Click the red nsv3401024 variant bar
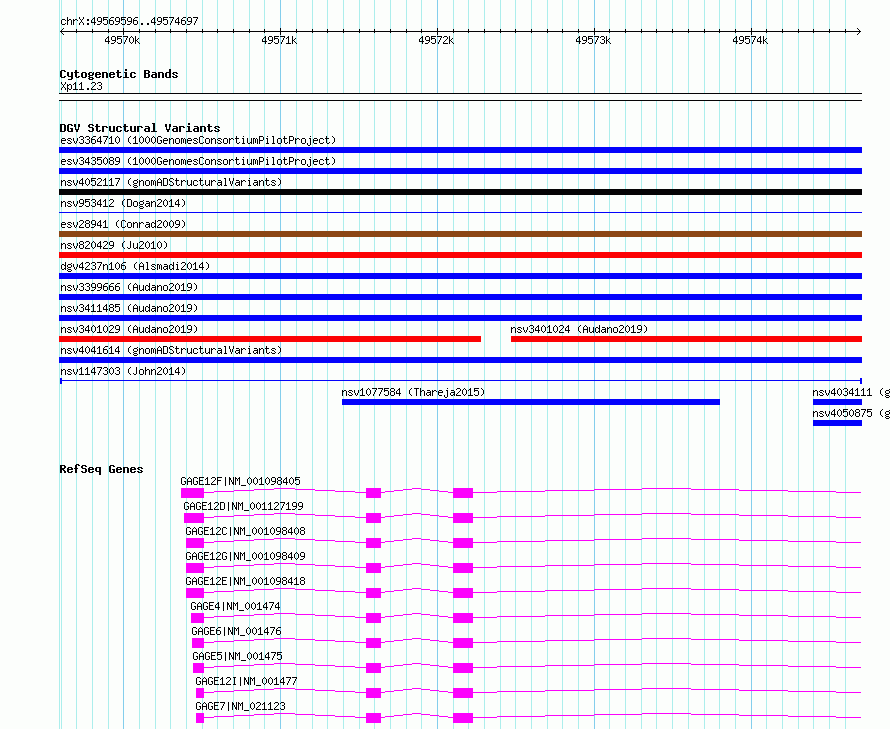 [x=686, y=339]
